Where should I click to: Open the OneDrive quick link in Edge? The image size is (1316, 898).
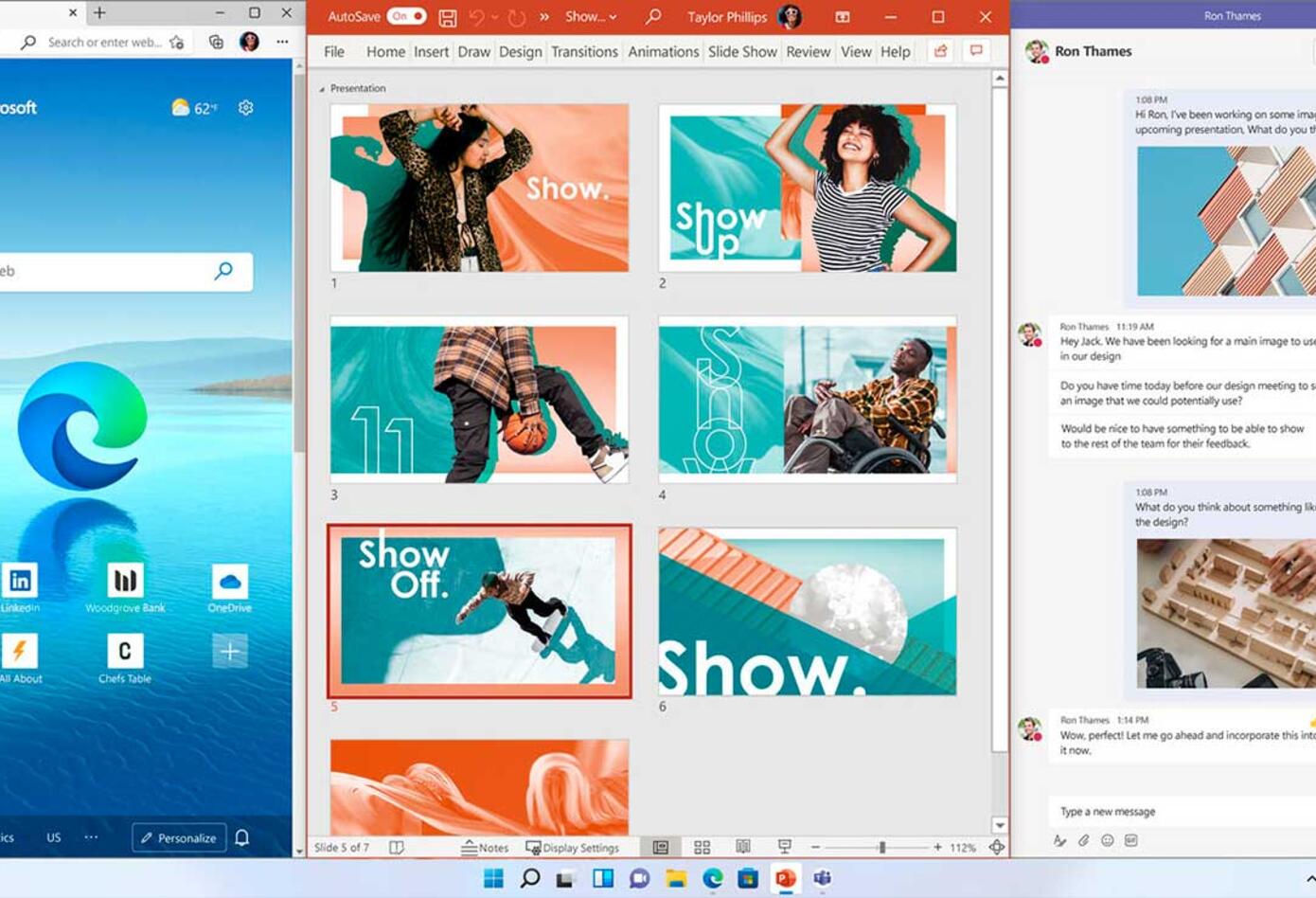point(229,587)
